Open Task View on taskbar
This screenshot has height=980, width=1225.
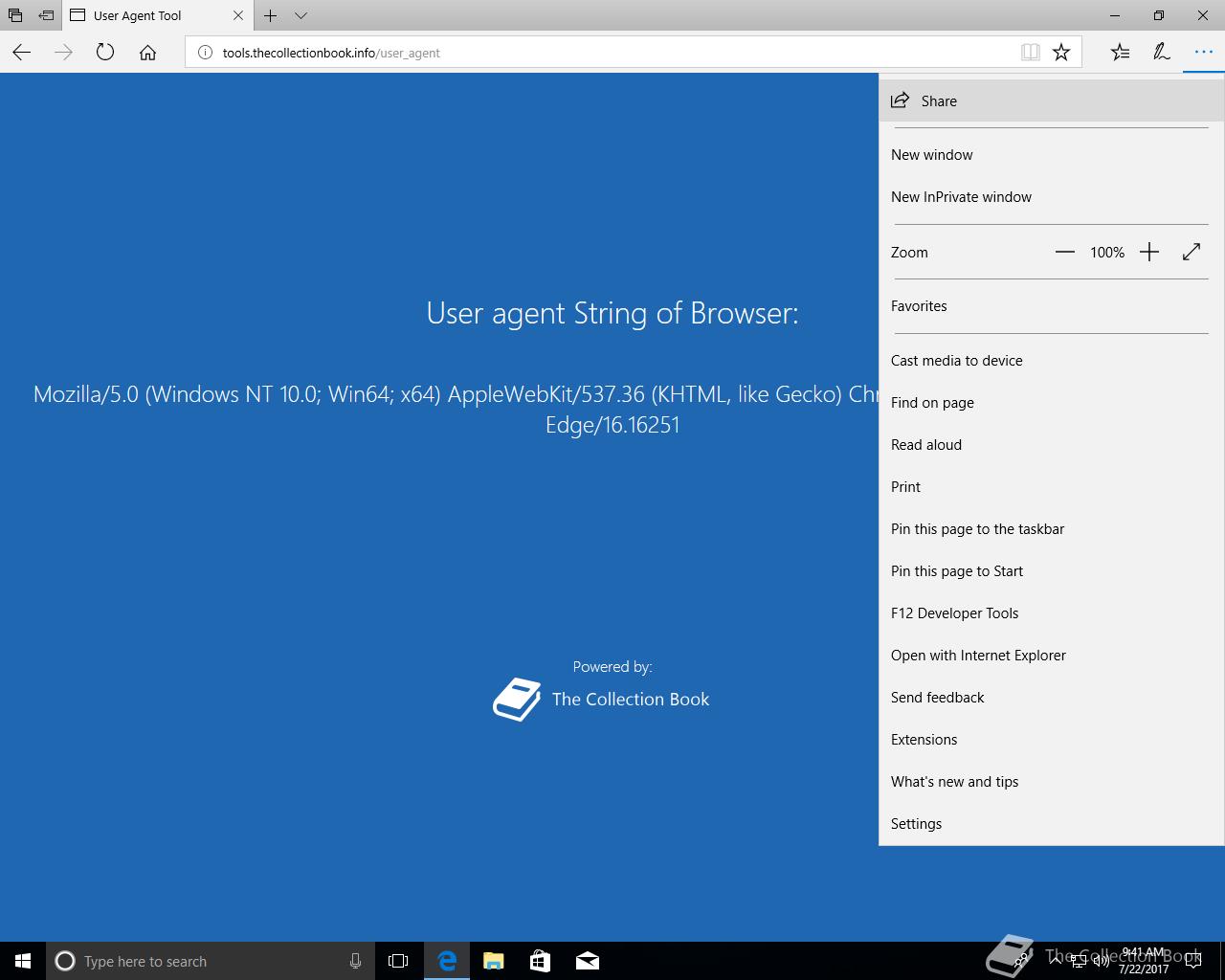[398, 961]
